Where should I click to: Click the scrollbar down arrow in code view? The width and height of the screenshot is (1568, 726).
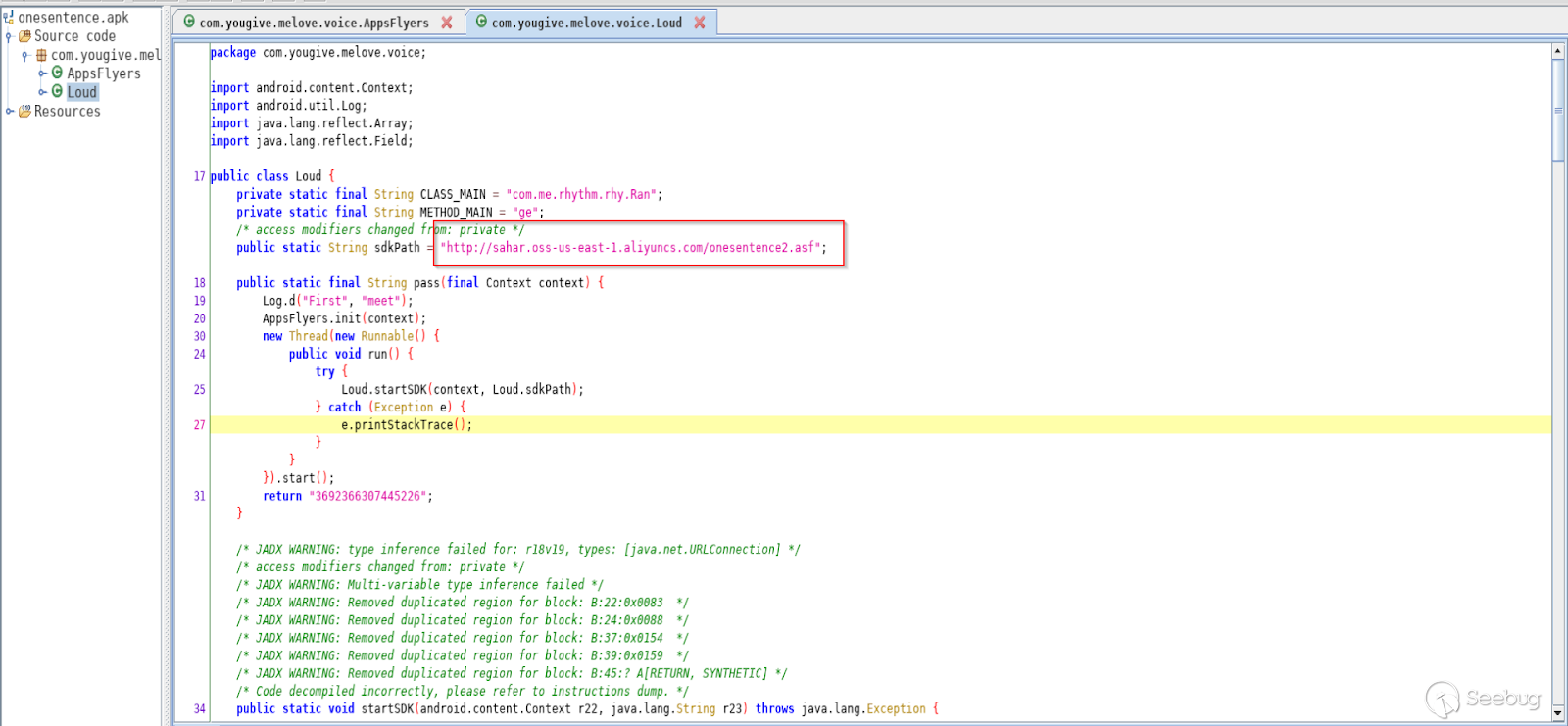[1558, 714]
